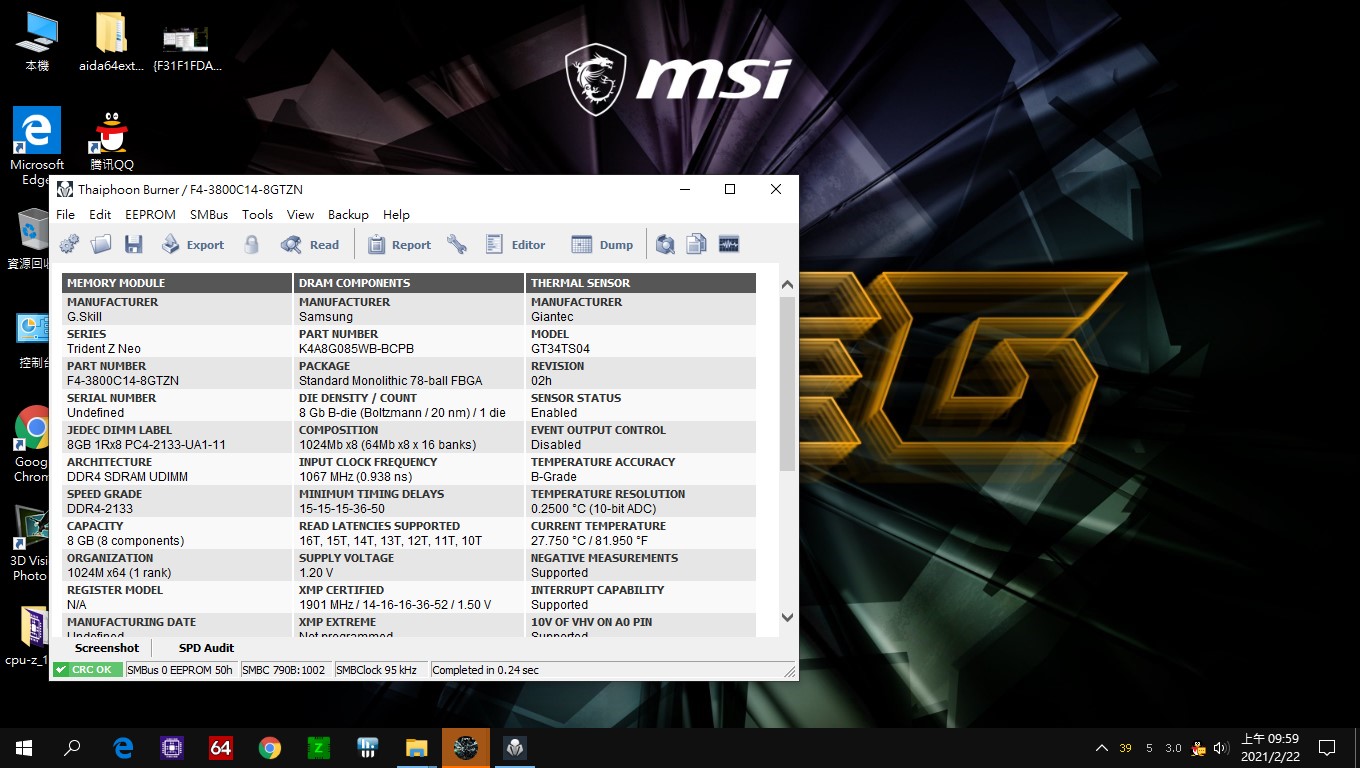1360x768 pixels.
Task: Click the SMBClock 95 kHz status entry
Action: [x=378, y=670]
